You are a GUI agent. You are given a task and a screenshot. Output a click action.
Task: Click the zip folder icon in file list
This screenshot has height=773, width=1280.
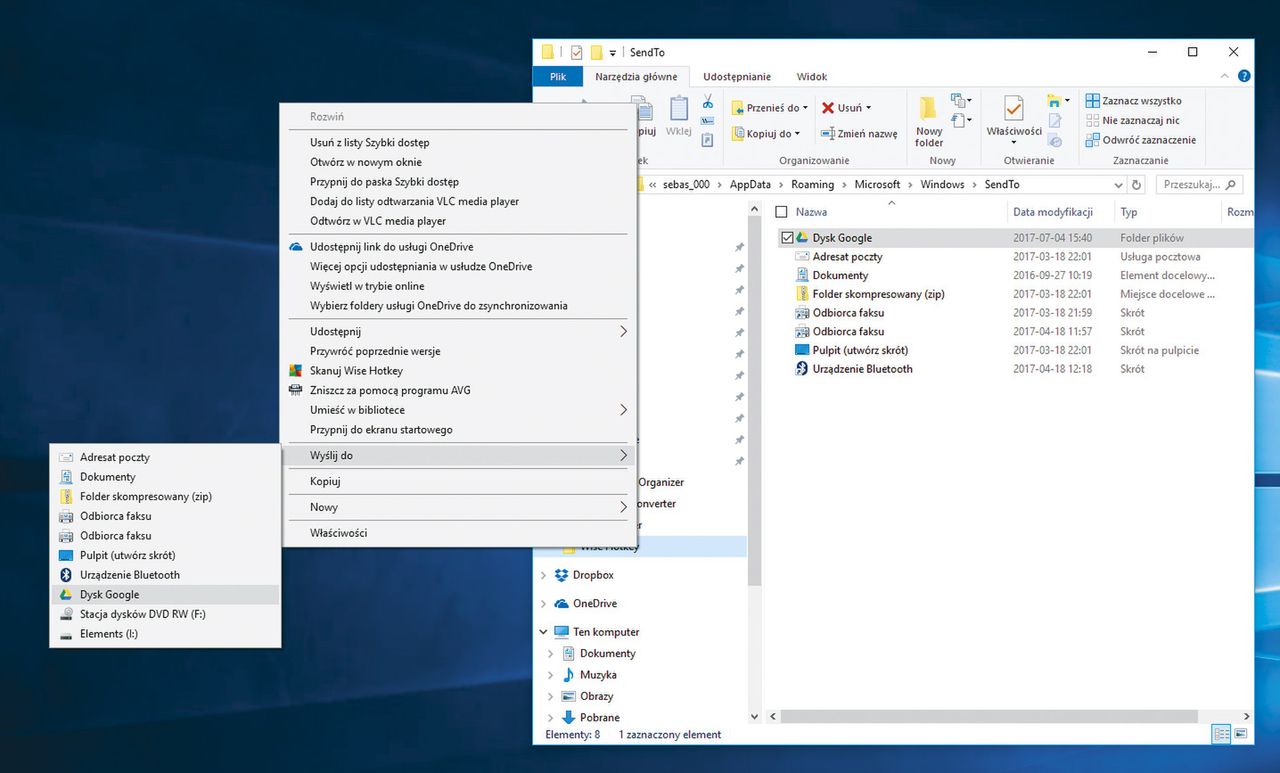pyautogui.click(x=802, y=294)
